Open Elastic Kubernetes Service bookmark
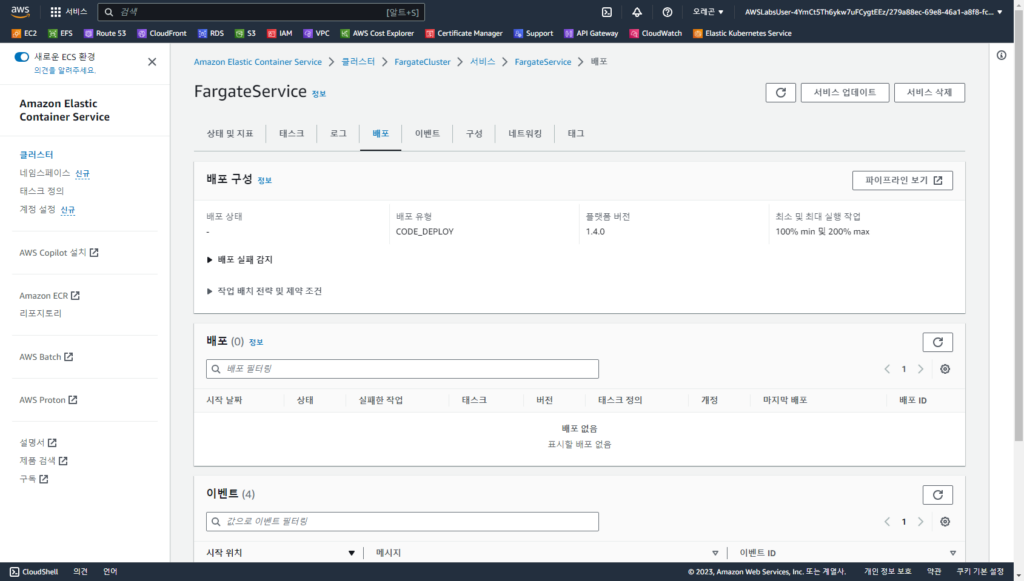 click(743, 33)
